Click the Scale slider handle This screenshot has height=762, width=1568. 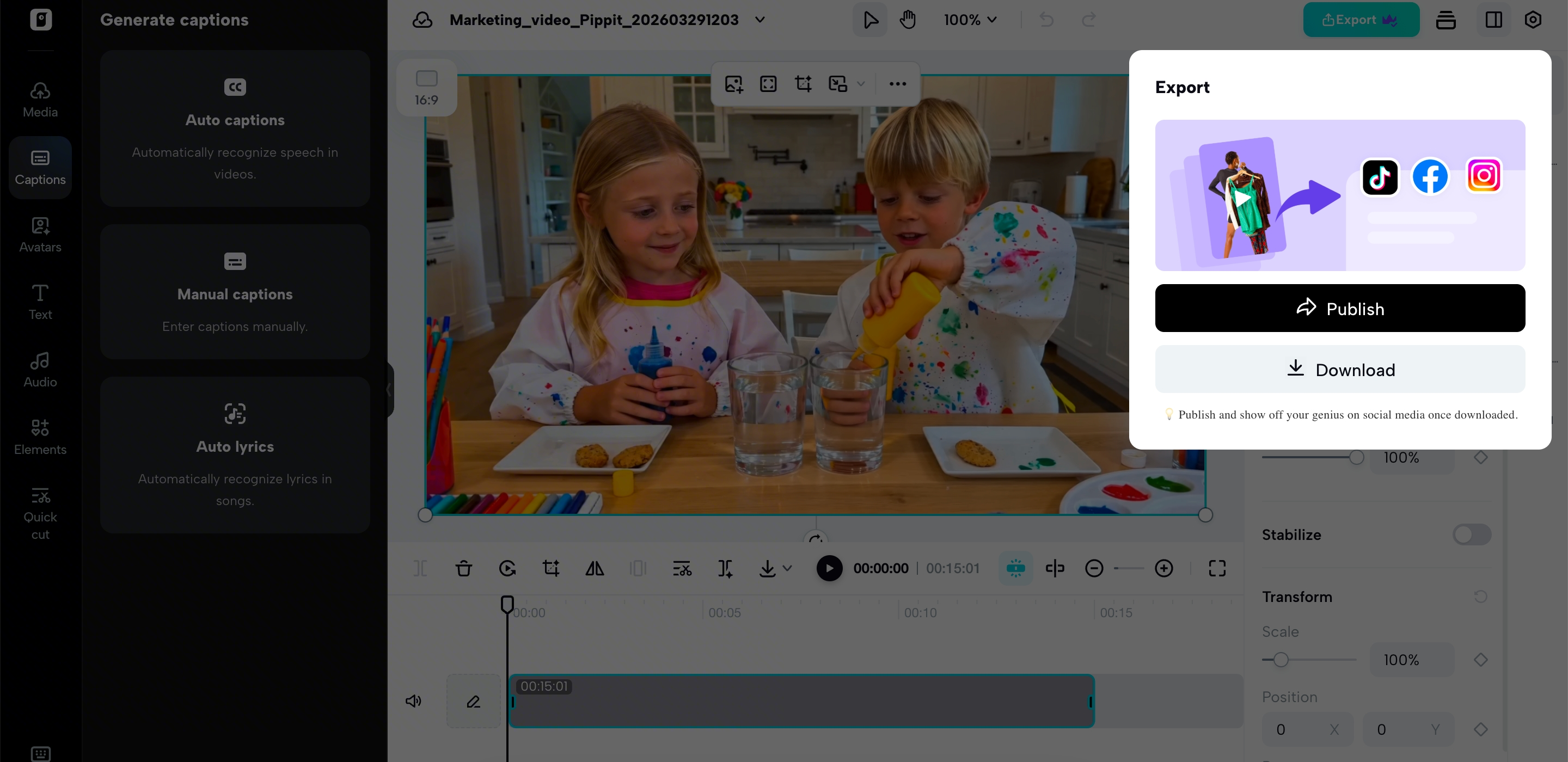pyautogui.click(x=1281, y=660)
